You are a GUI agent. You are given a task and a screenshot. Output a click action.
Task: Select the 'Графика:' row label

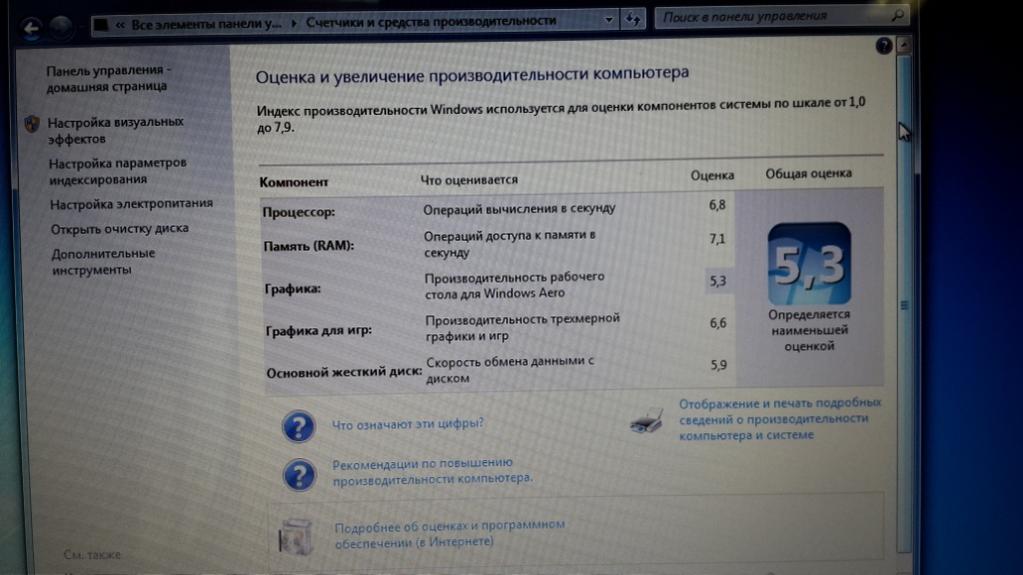(292, 288)
